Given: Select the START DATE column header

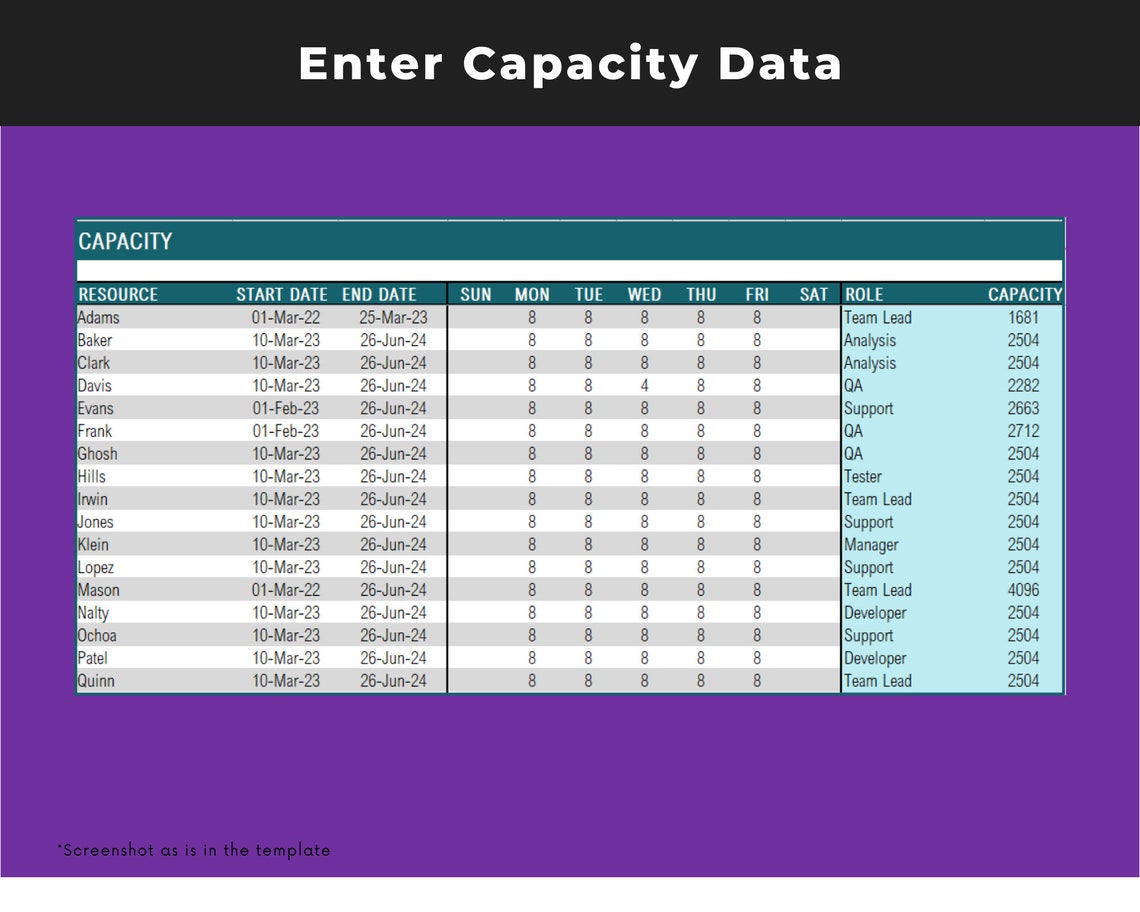Looking at the screenshot, I should (x=281, y=295).
